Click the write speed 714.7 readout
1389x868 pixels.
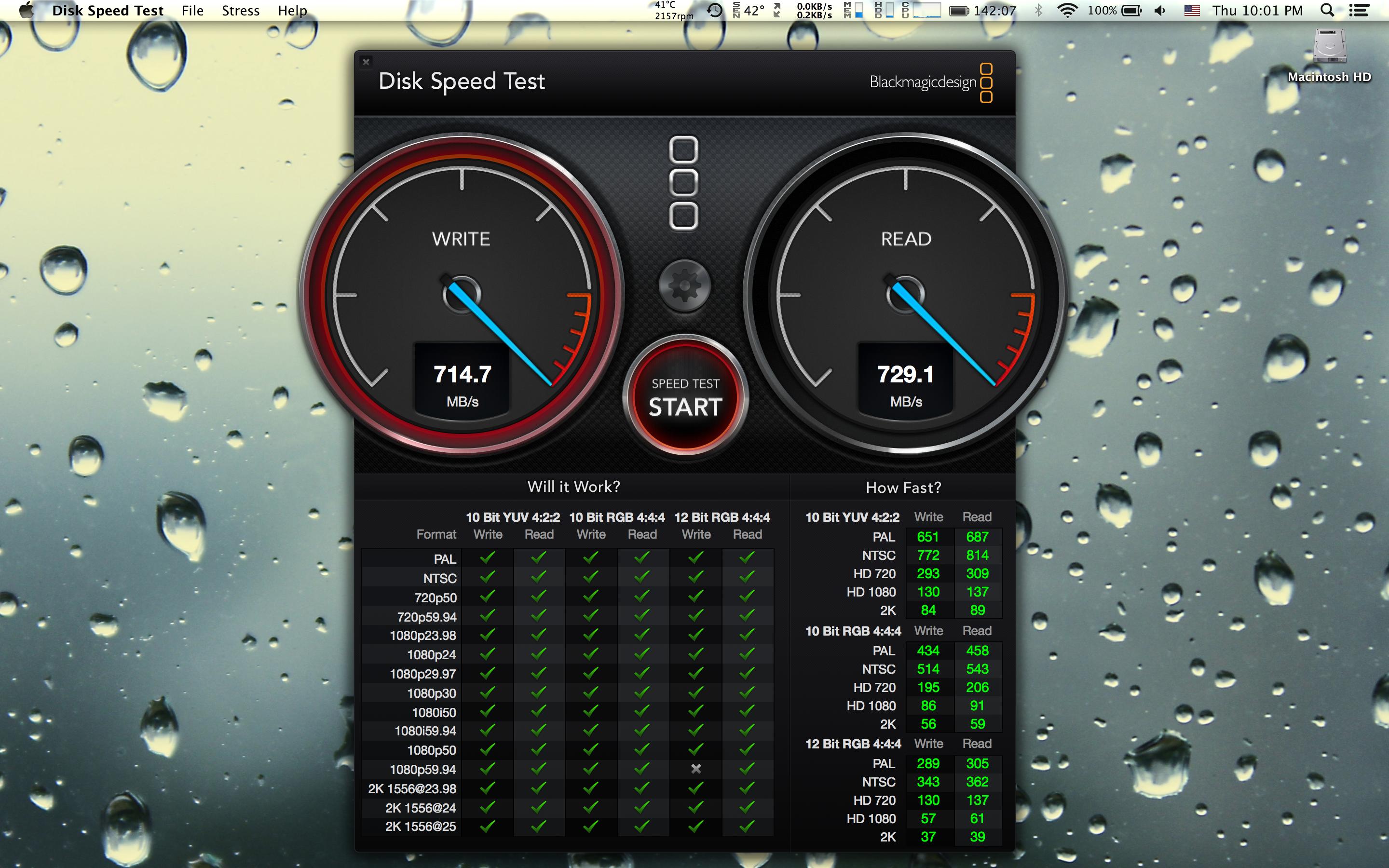(462, 376)
